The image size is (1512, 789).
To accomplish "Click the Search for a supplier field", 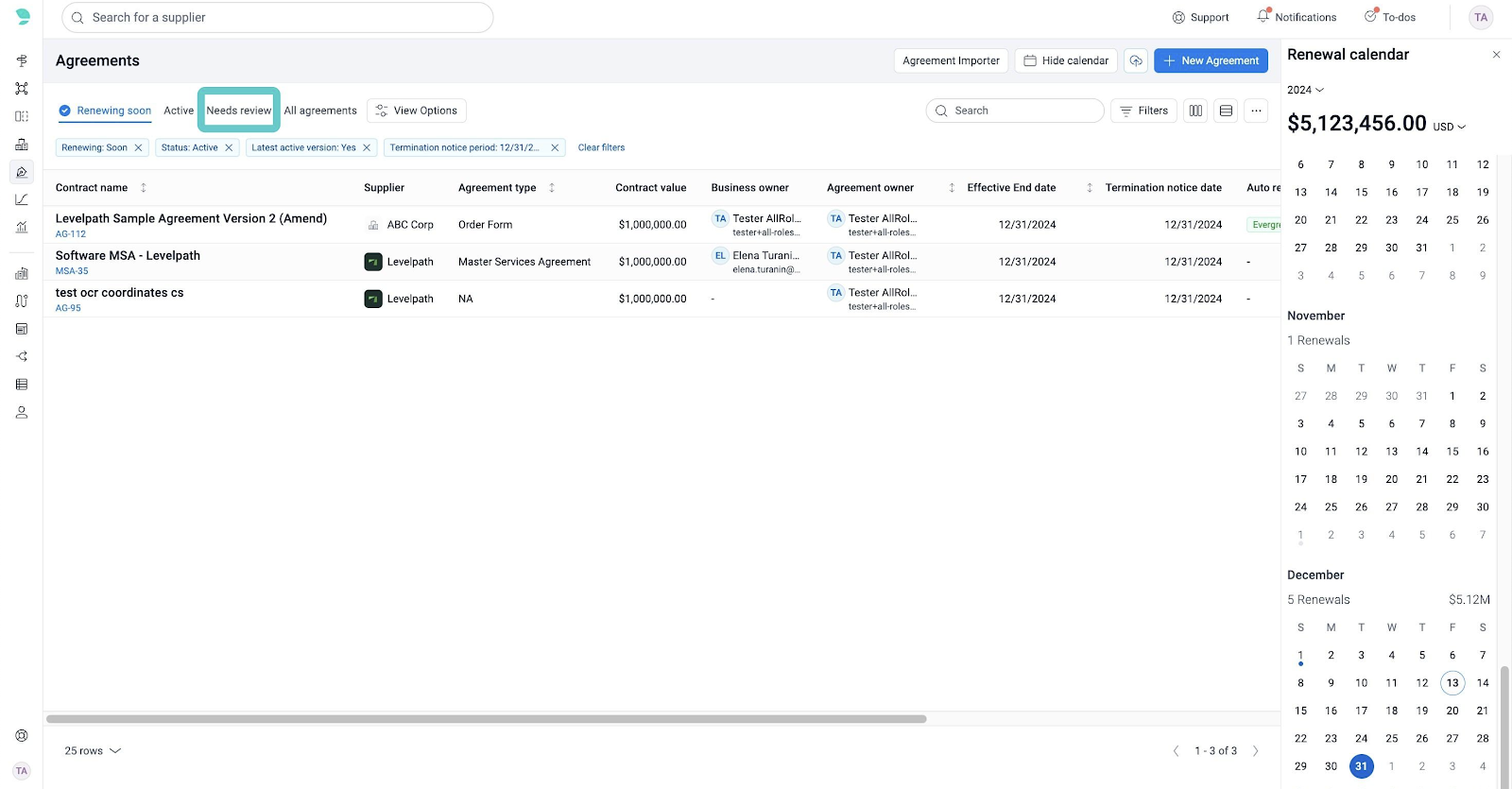I will click(278, 17).
